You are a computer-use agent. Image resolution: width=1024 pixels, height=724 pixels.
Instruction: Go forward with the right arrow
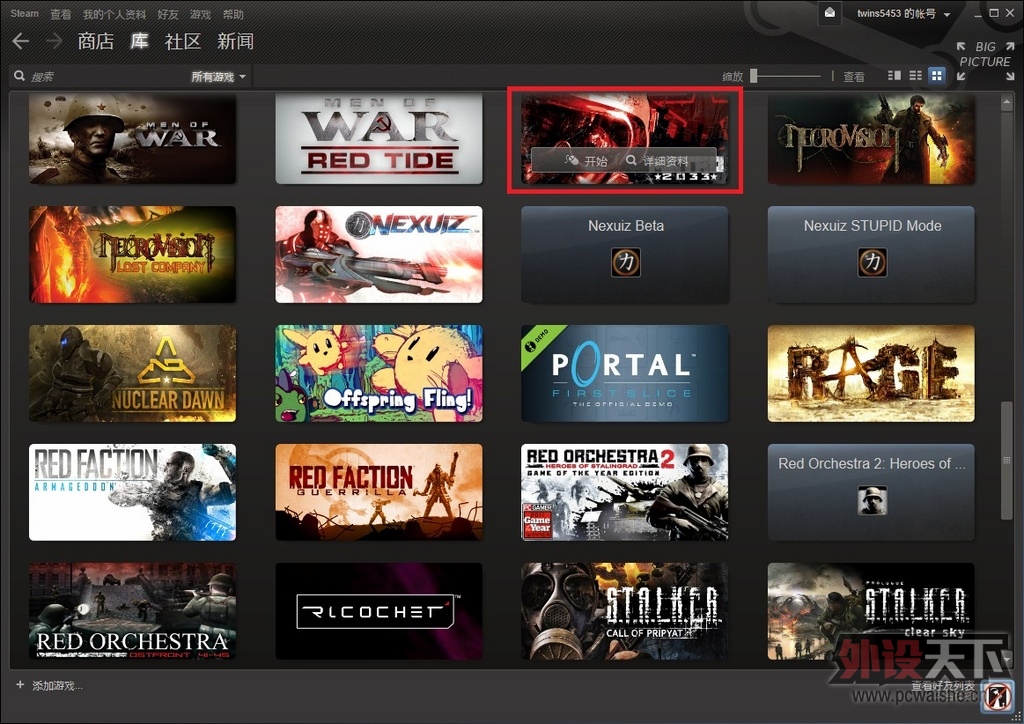54,41
